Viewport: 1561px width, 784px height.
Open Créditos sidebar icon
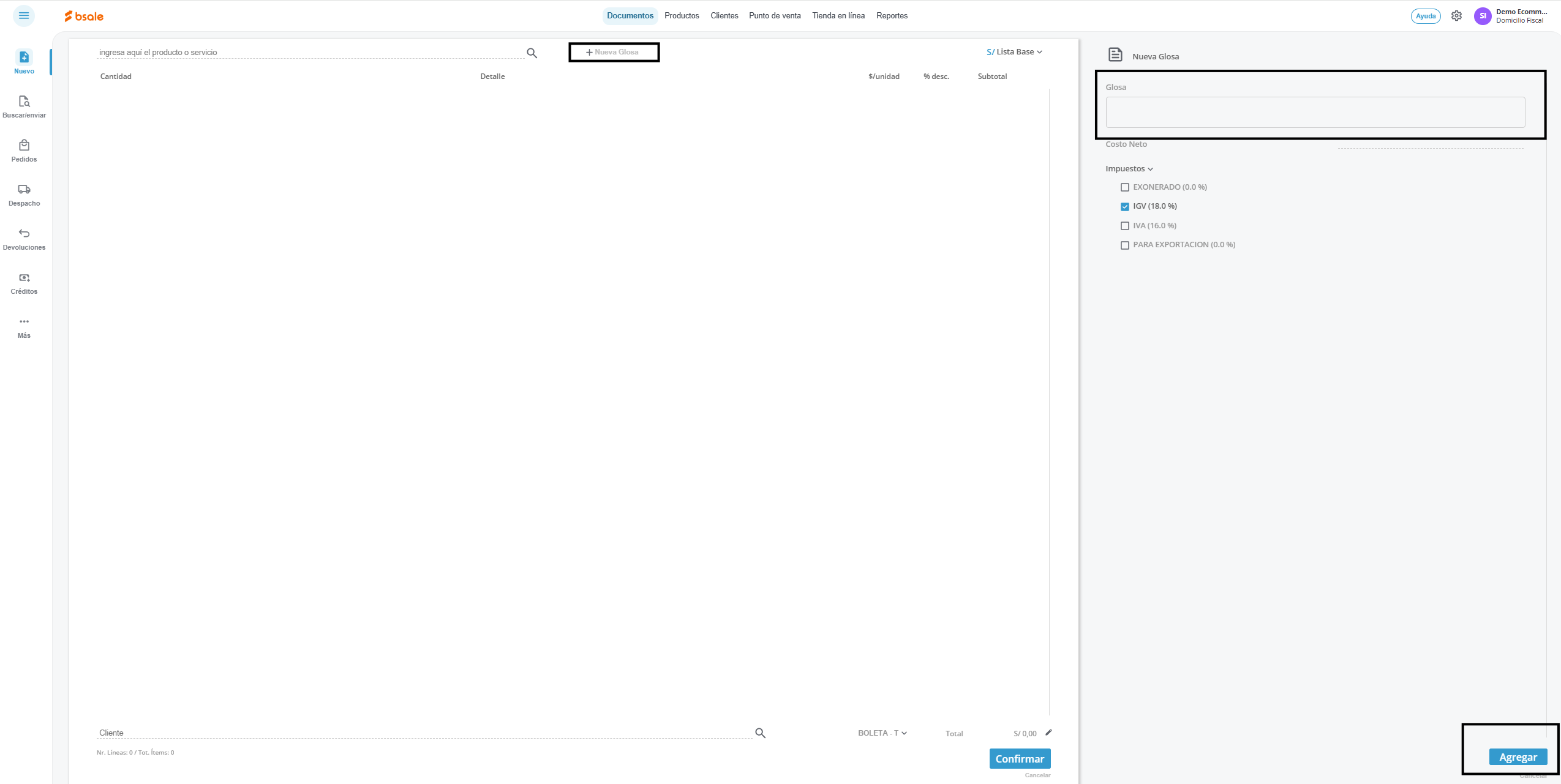[24, 278]
